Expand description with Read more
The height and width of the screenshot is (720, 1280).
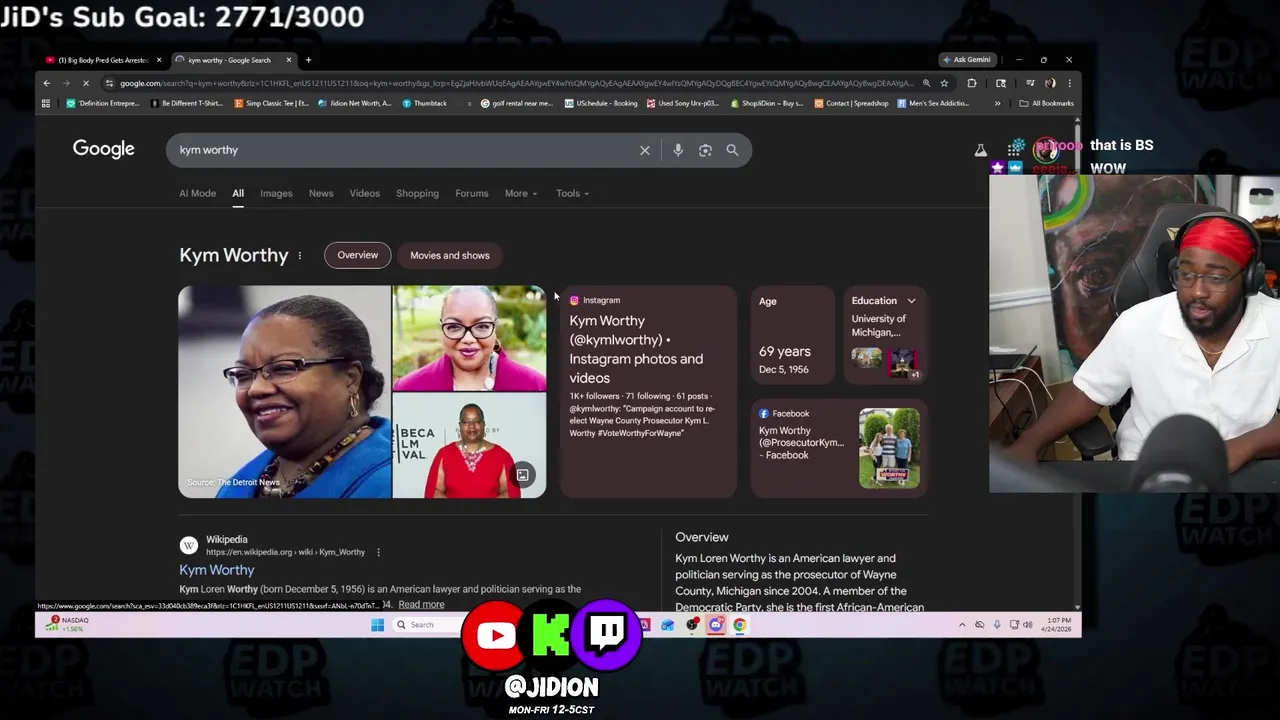tap(421, 605)
